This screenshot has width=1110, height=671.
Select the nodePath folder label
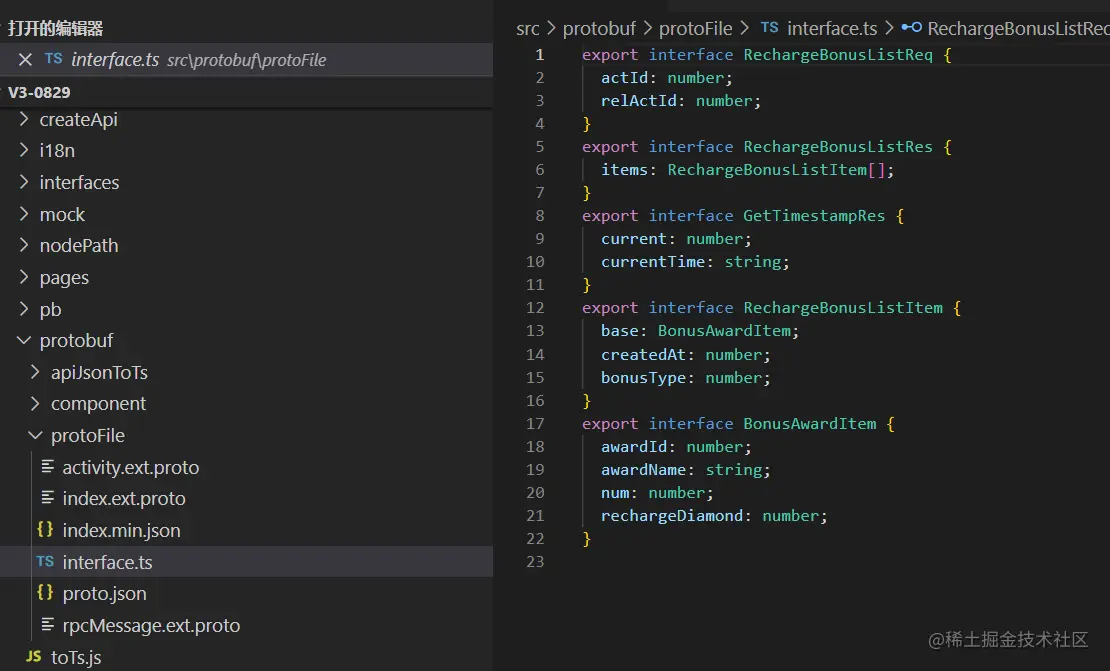click(x=79, y=246)
